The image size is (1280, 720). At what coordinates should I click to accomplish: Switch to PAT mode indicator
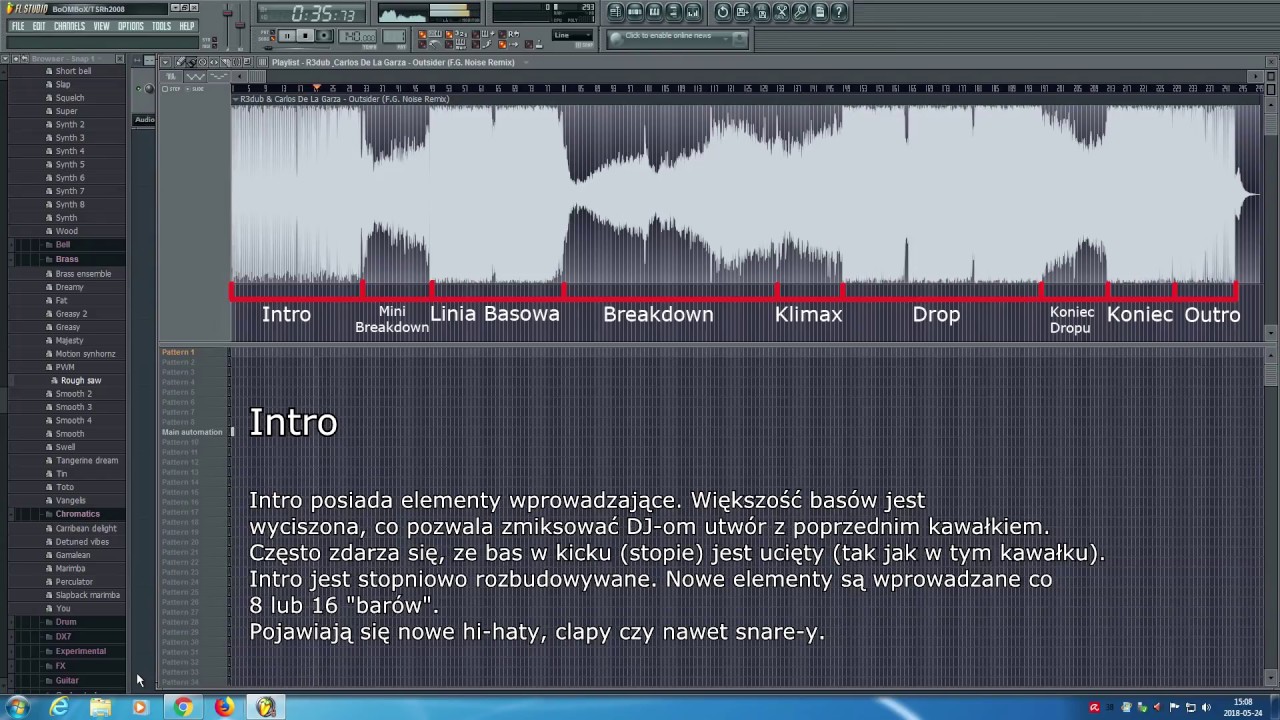tap(273, 32)
